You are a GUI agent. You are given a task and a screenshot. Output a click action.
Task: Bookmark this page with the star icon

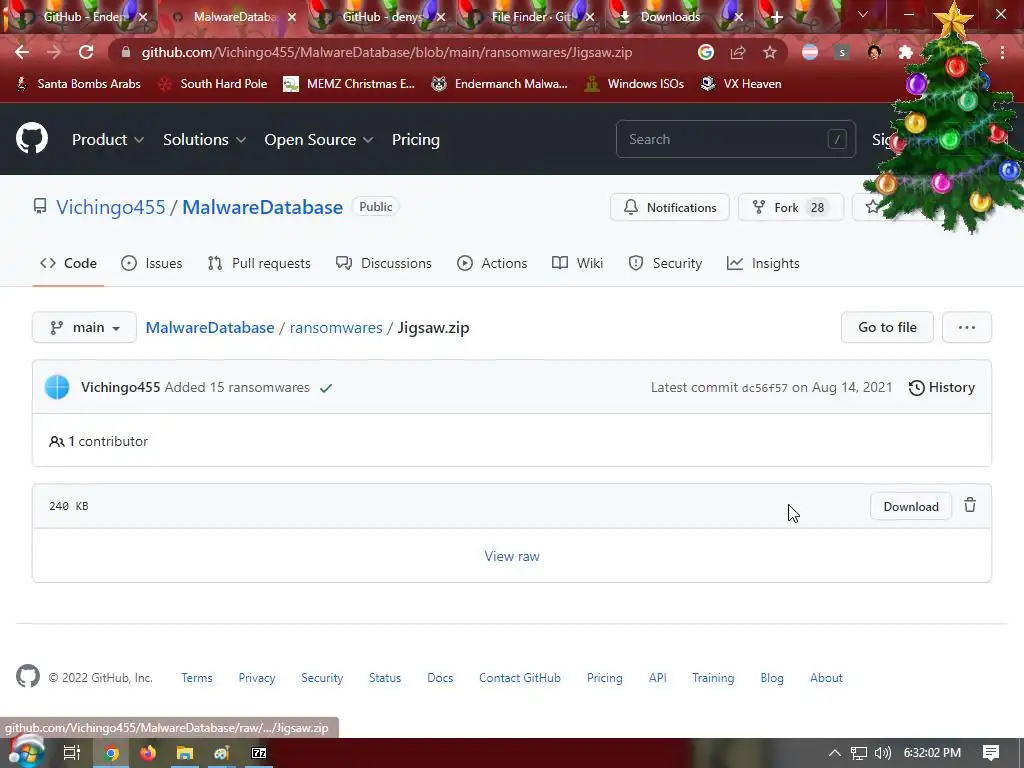point(770,52)
